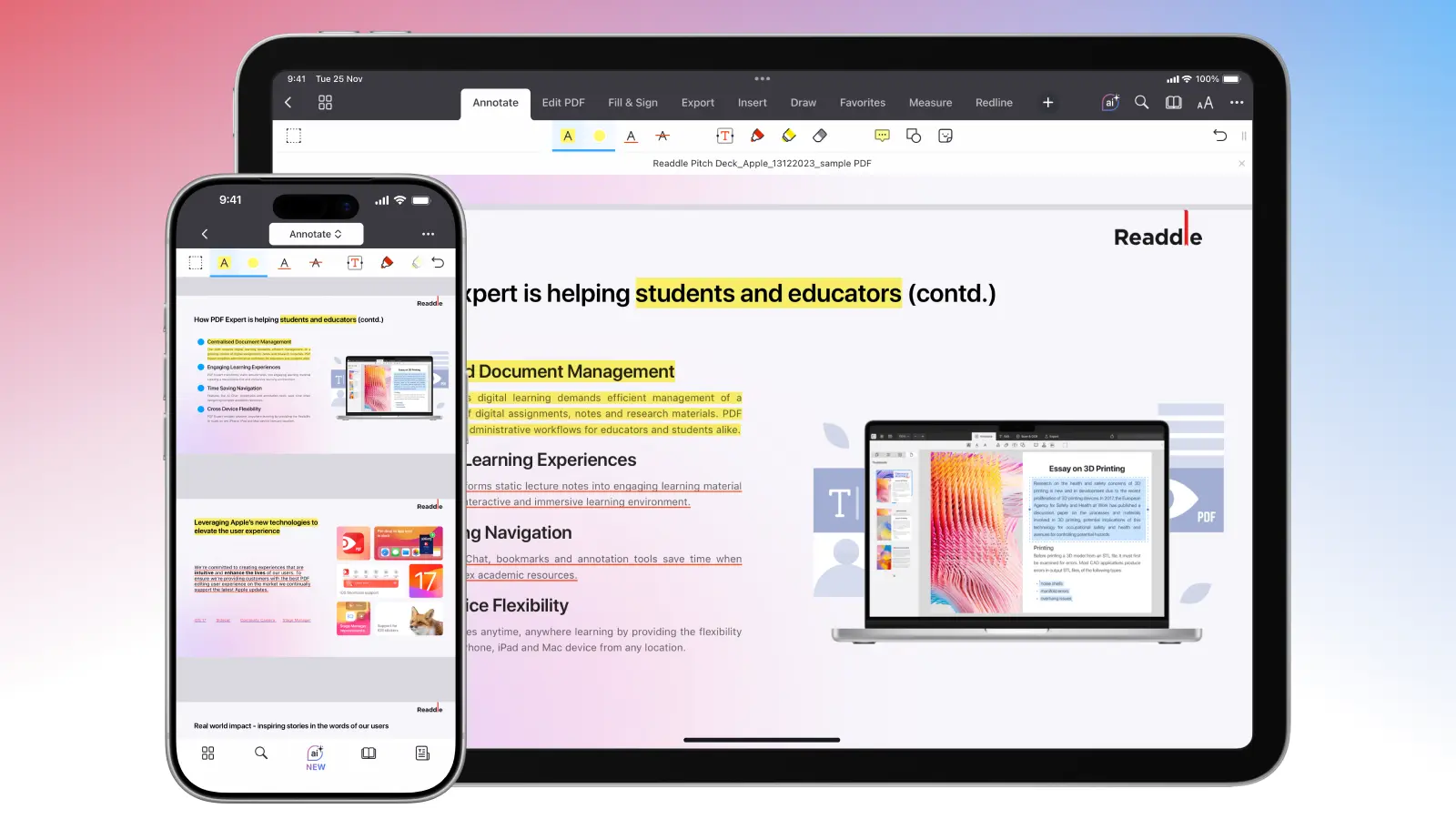Add a comment note on iPad
Screen dimensions: 1456x819
882,136
